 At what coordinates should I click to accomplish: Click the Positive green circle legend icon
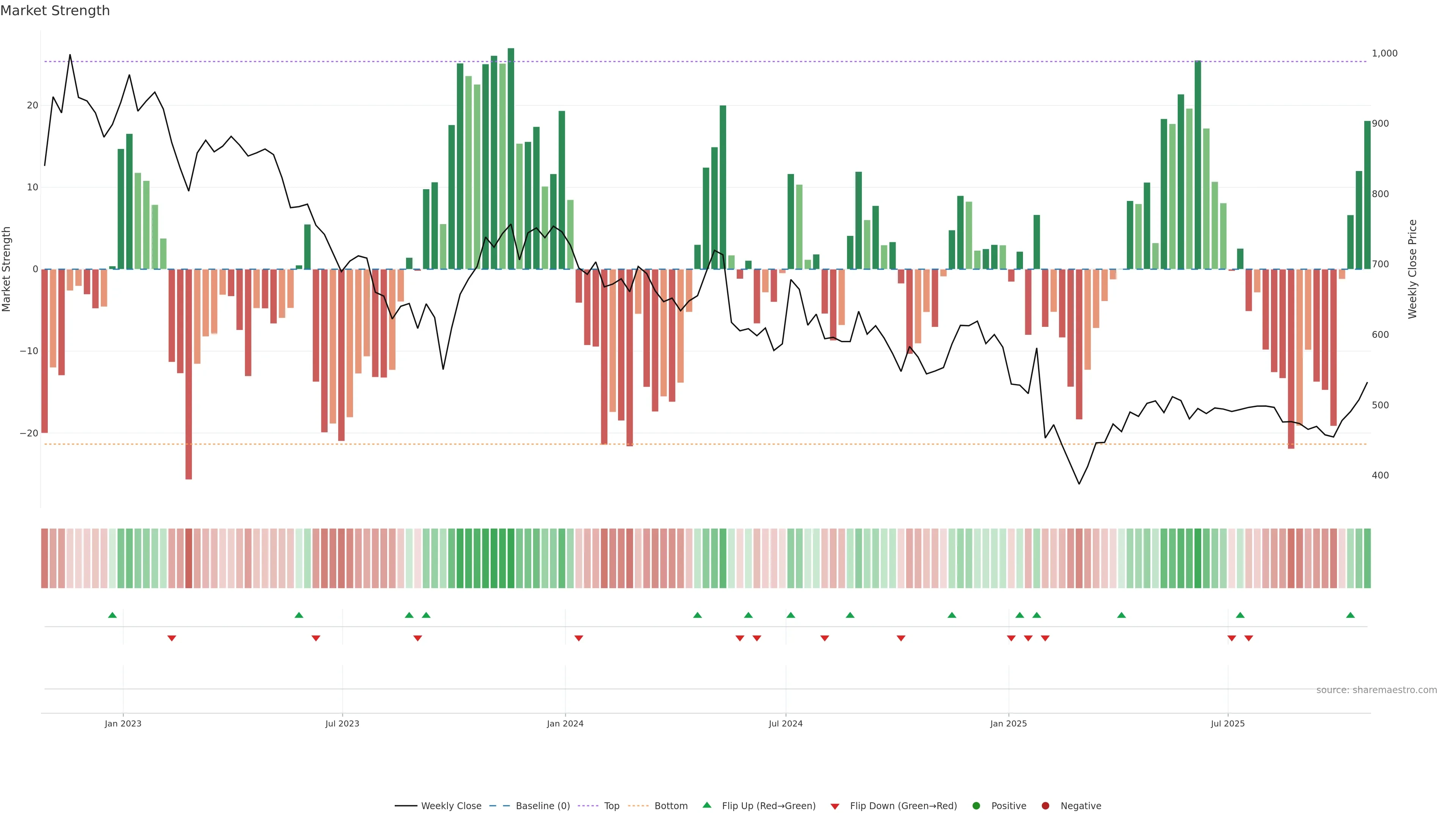click(x=976, y=805)
